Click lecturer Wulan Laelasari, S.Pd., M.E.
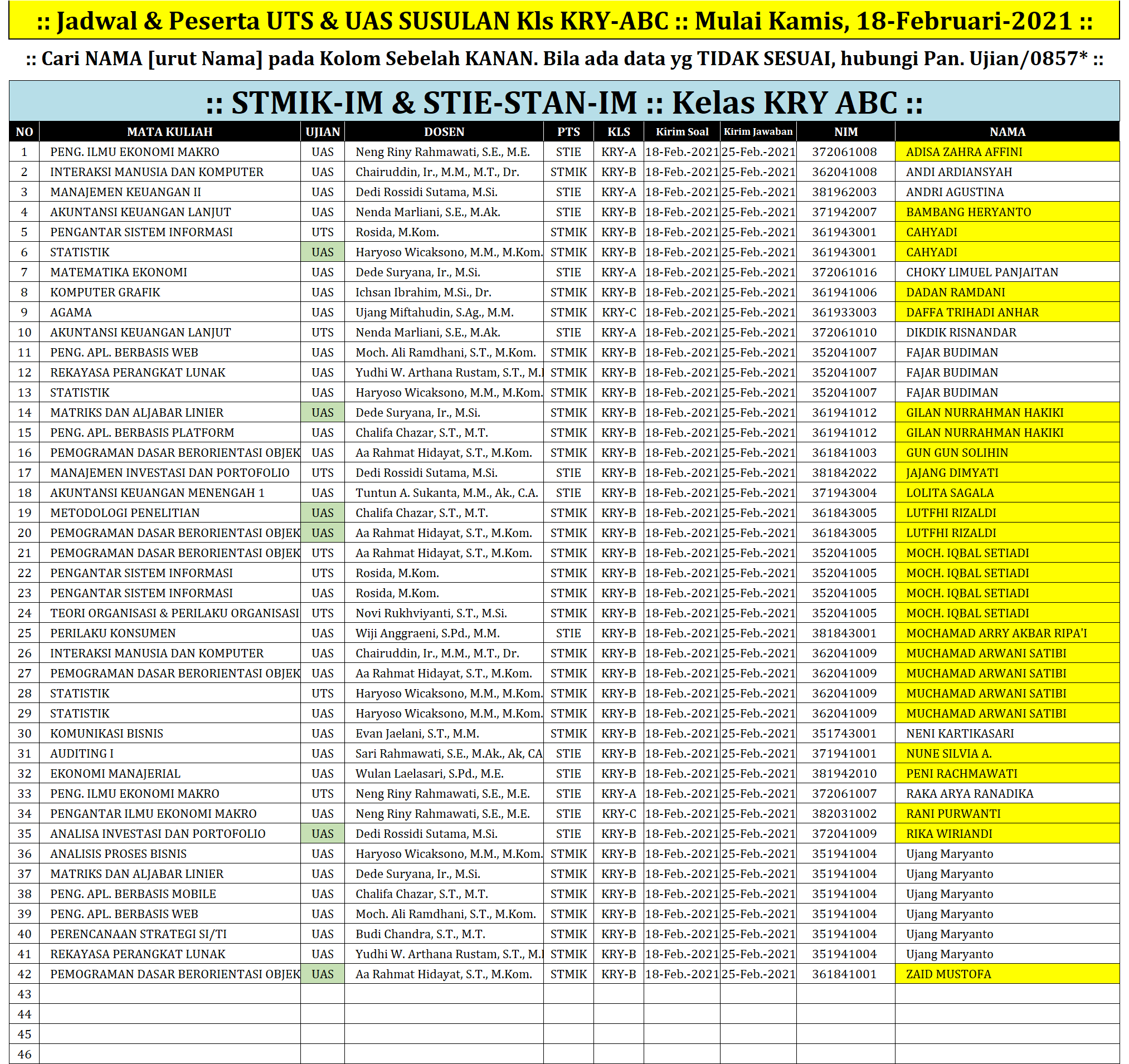Image resolution: width=1129 pixels, height=1064 pixels. point(429,774)
